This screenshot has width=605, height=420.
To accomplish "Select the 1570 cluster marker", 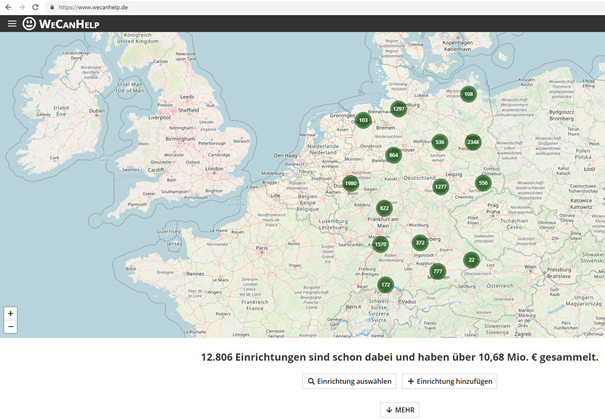I will click(380, 245).
